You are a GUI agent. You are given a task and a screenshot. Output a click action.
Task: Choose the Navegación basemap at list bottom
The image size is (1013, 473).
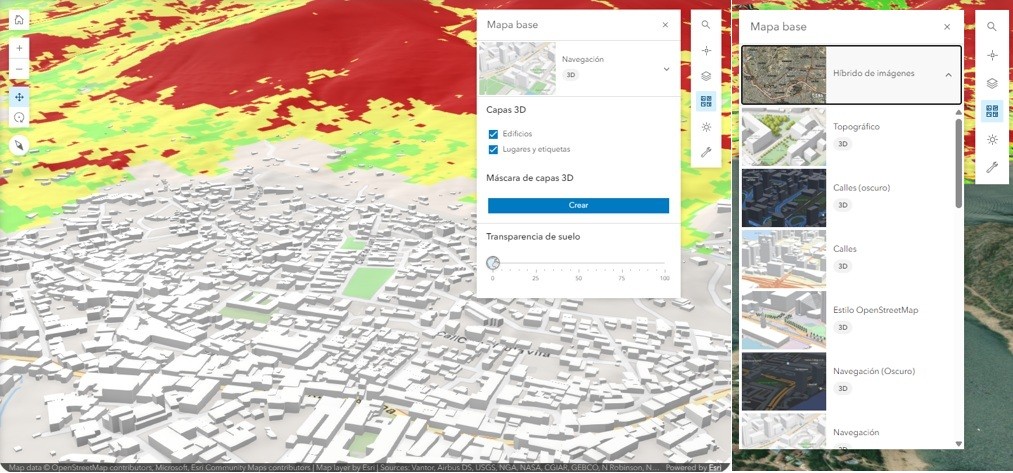tap(848, 431)
